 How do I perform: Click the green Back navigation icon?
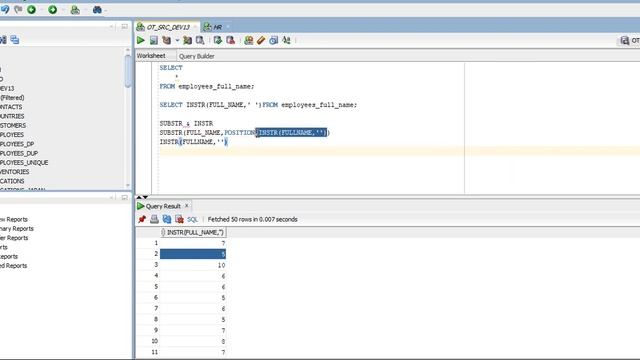coord(31,9)
